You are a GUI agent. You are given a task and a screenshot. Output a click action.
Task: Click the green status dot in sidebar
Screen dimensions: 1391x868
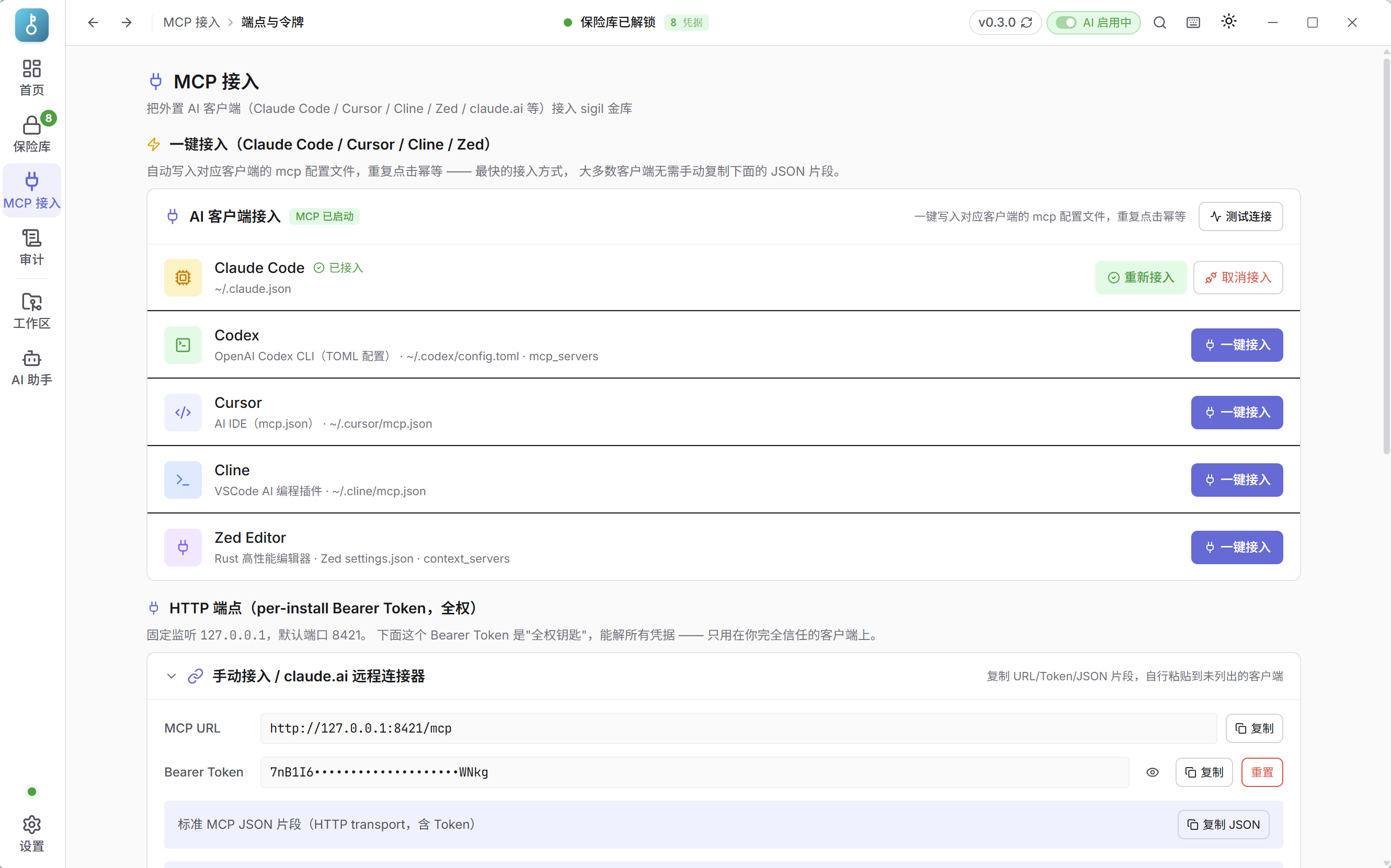click(x=31, y=792)
